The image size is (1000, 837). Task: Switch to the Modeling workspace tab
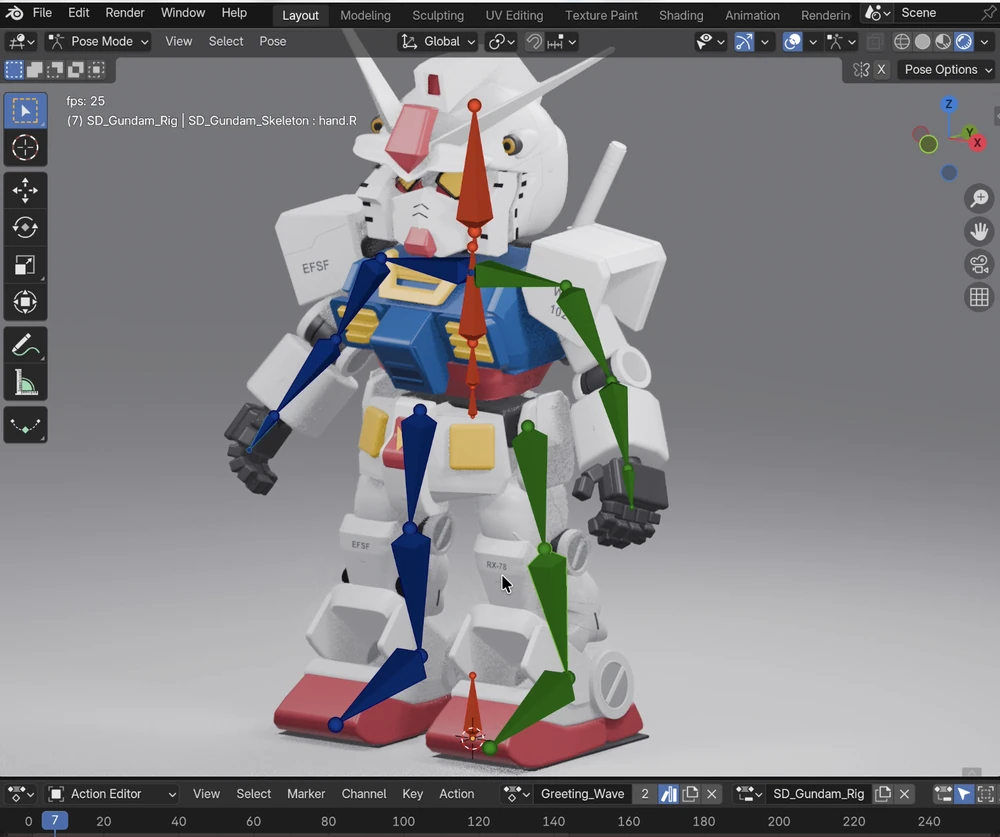pos(365,15)
